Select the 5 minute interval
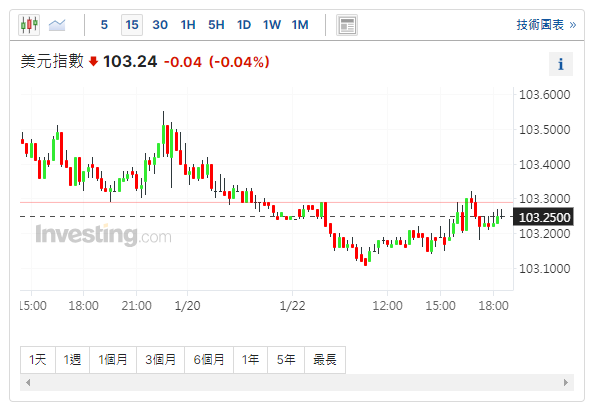The width and height of the screenshot is (595, 411). (x=104, y=25)
